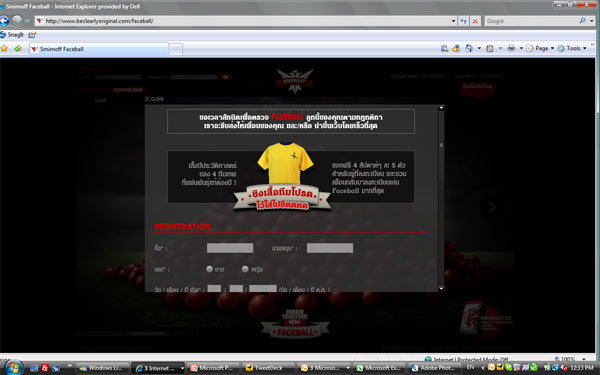Click the Home icon in command bar
The width and height of the screenshot is (600, 375).
[468, 48]
